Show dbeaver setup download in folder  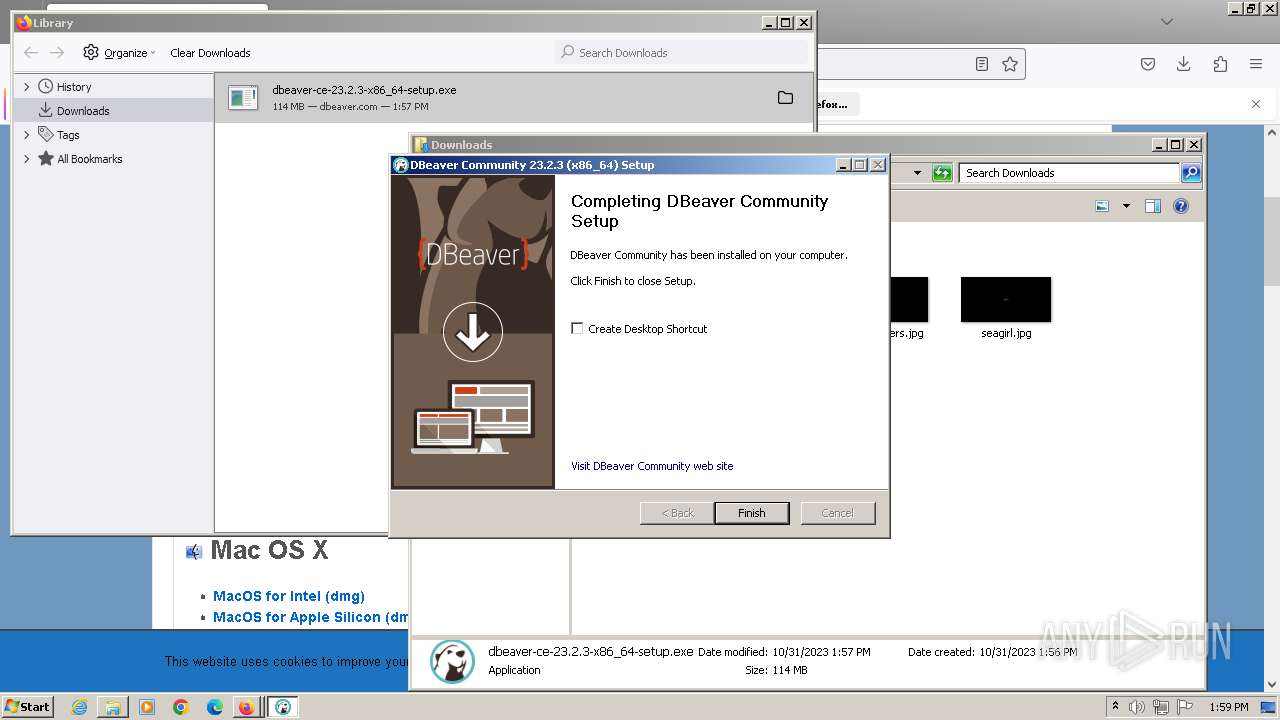point(785,98)
